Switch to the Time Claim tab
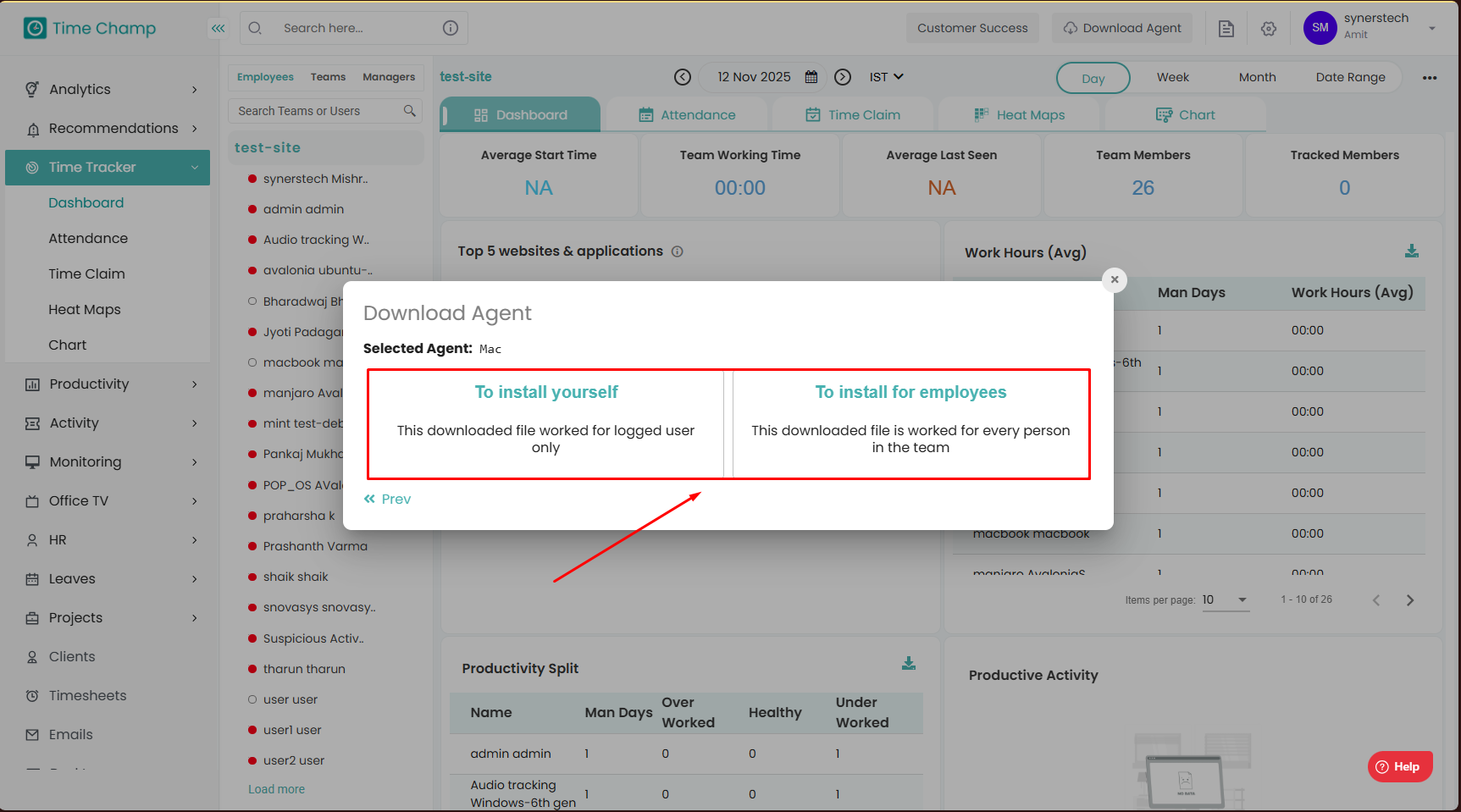This screenshot has height=812, width=1461. (853, 115)
